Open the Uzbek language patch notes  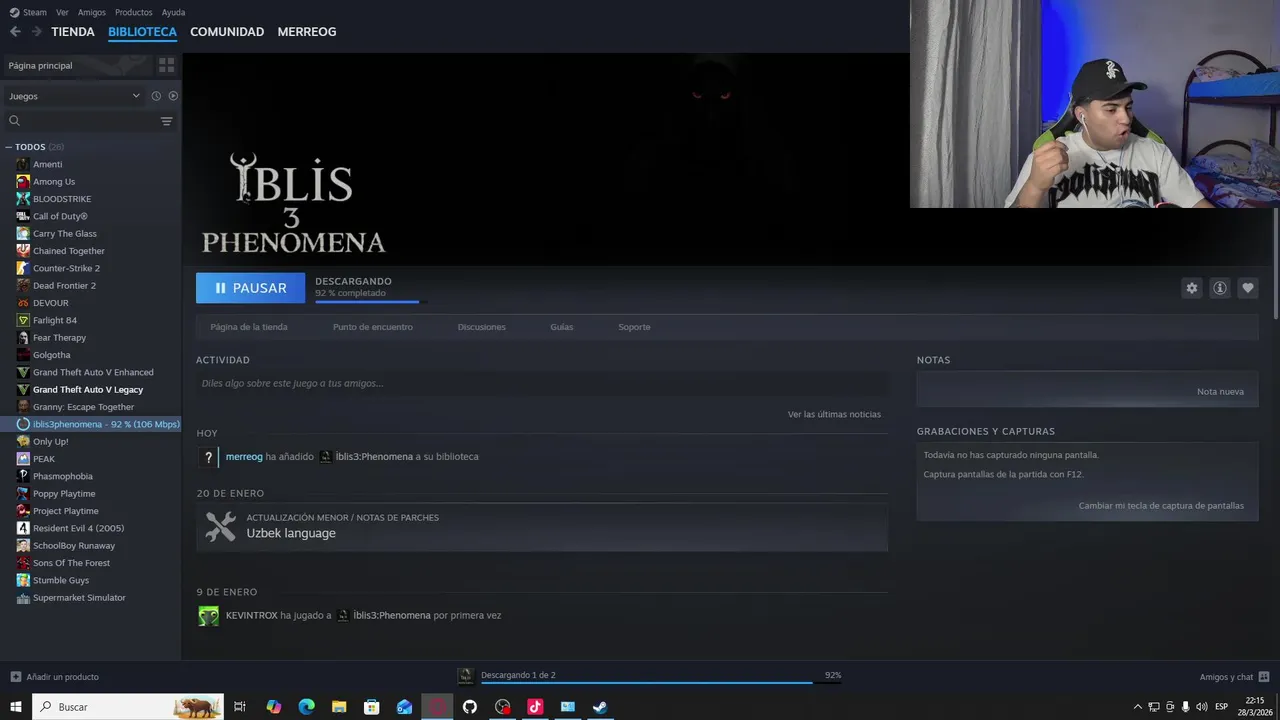click(x=542, y=527)
